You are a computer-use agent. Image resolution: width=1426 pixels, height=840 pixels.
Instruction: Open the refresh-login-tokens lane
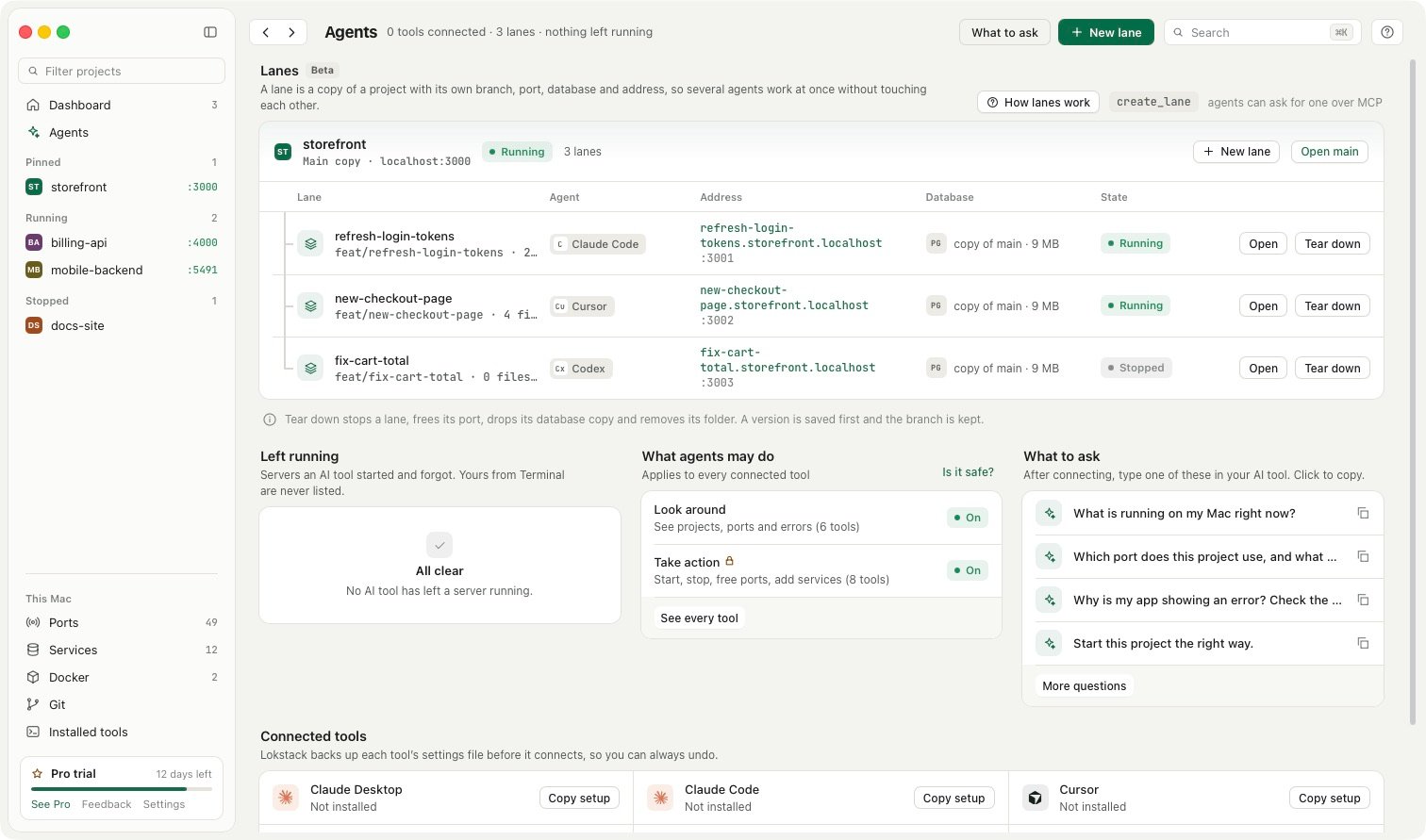click(1263, 243)
